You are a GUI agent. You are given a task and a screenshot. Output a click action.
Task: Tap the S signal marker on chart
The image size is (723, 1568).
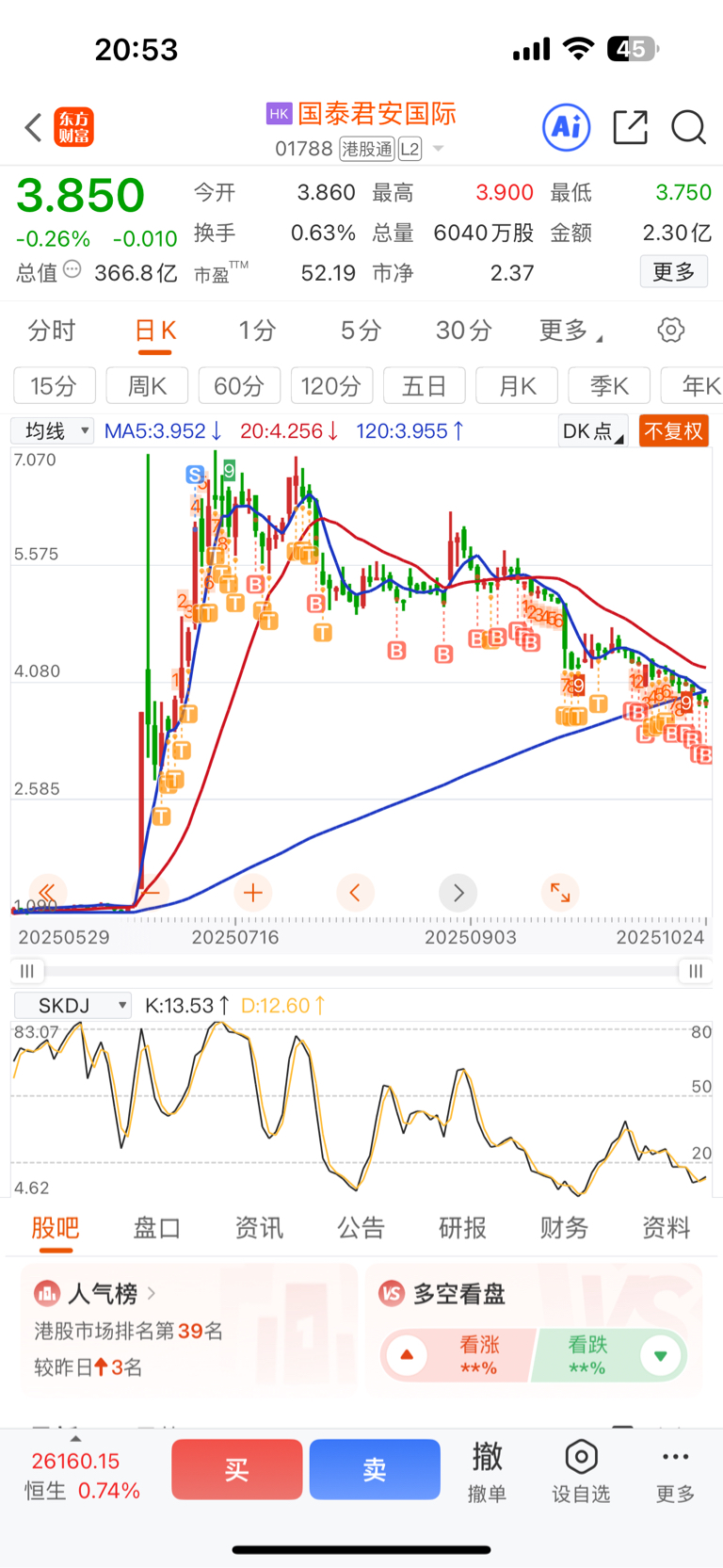point(195,475)
